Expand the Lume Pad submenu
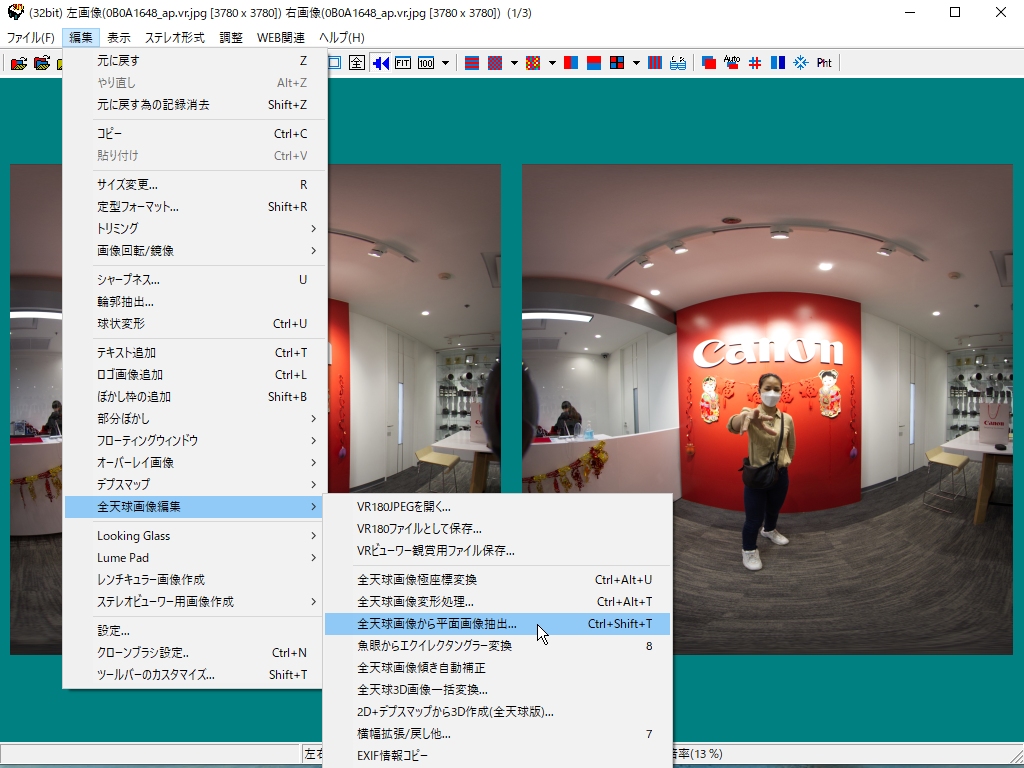Viewport: 1024px width, 768px height. (x=195, y=558)
